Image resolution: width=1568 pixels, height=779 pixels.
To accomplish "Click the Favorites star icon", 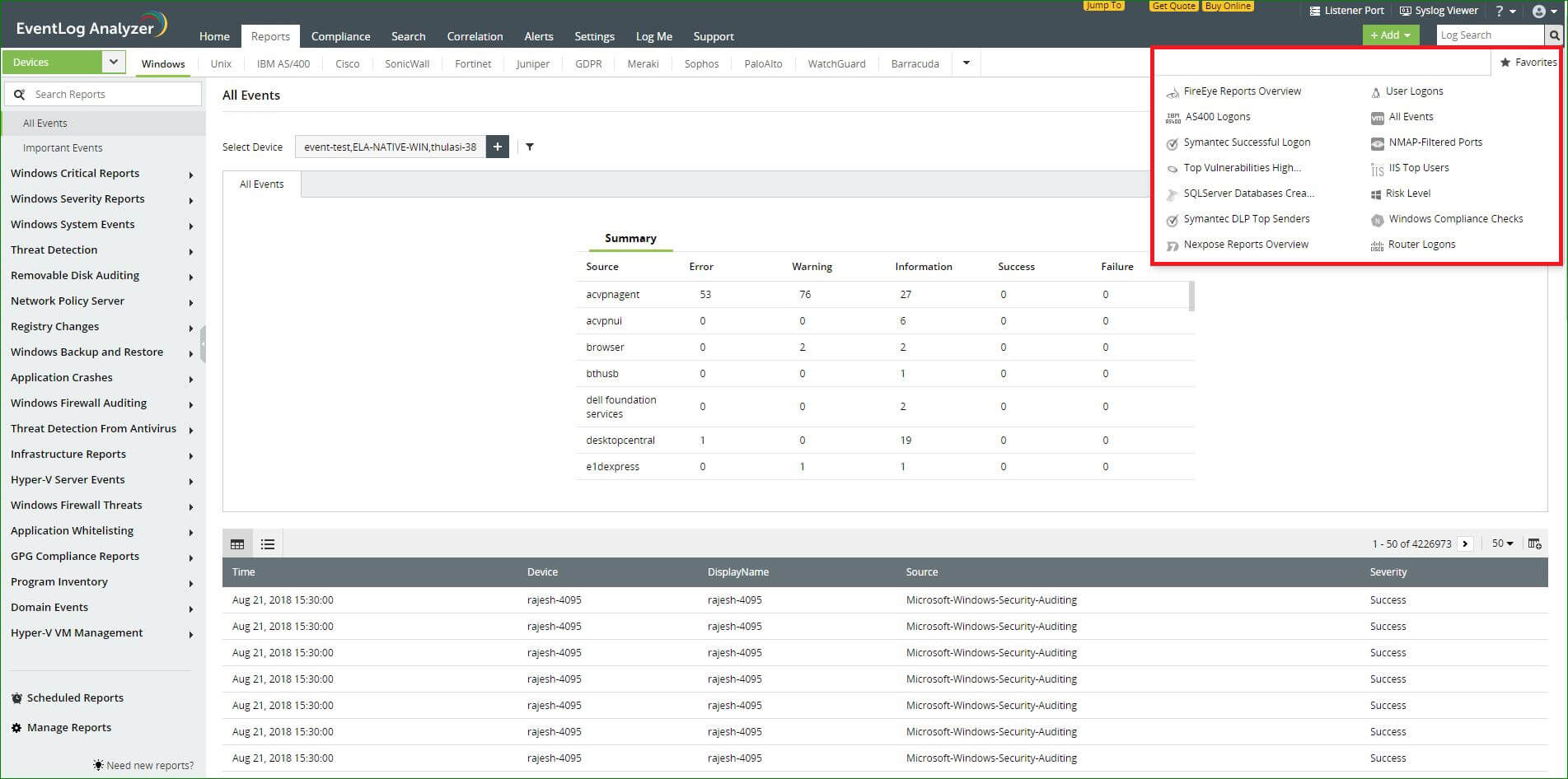I will (1505, 63).
